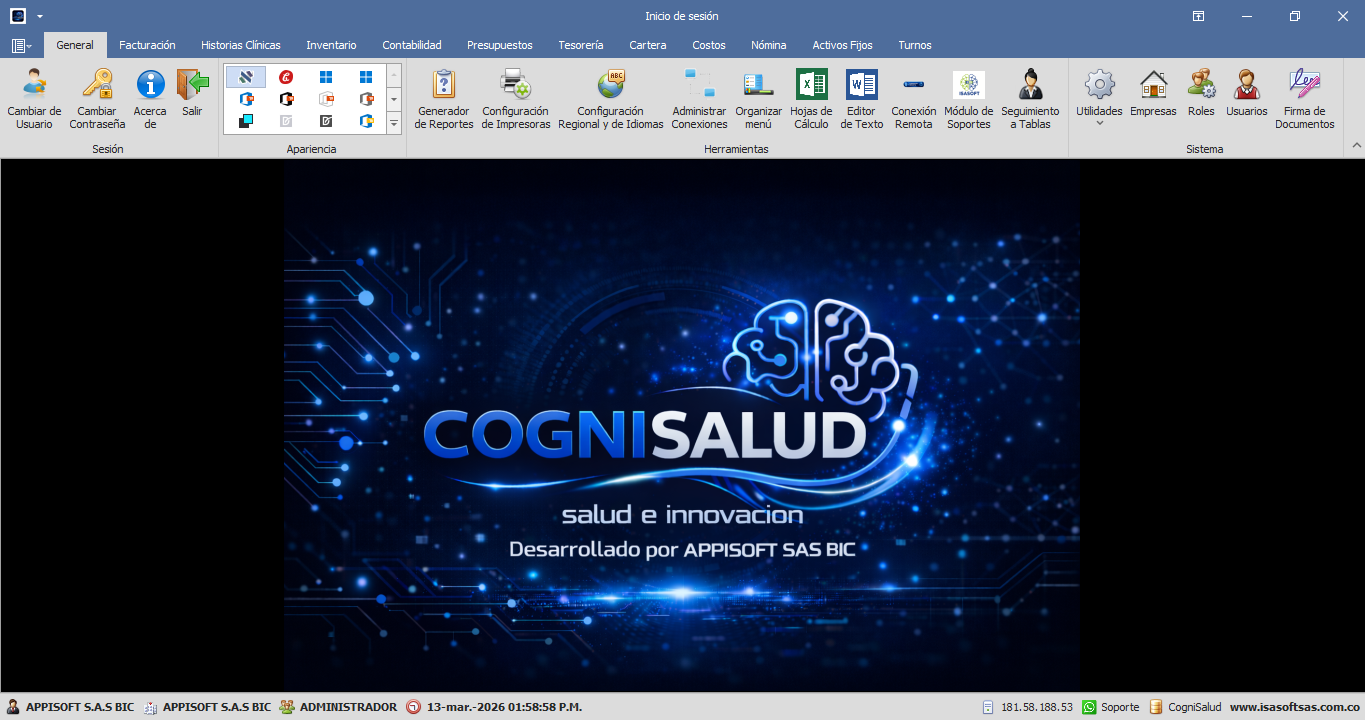Open www.isasoftsas.com.co link
The width and height of the screenshot is (1365, 720).
coord(1294,707)
